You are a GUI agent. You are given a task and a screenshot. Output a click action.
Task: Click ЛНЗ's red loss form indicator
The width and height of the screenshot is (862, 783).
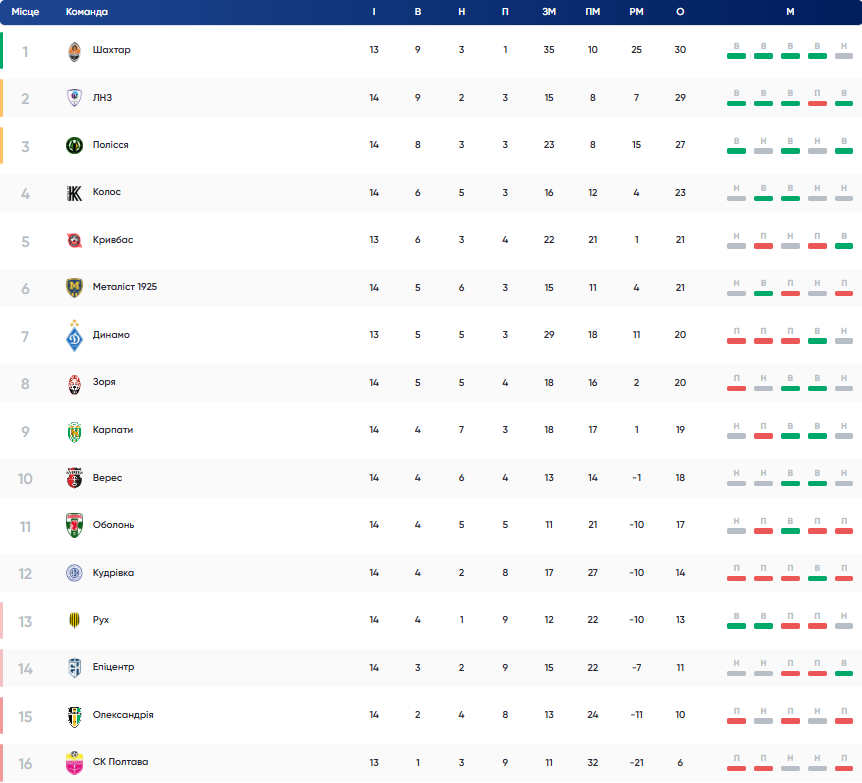click(817, 98)
